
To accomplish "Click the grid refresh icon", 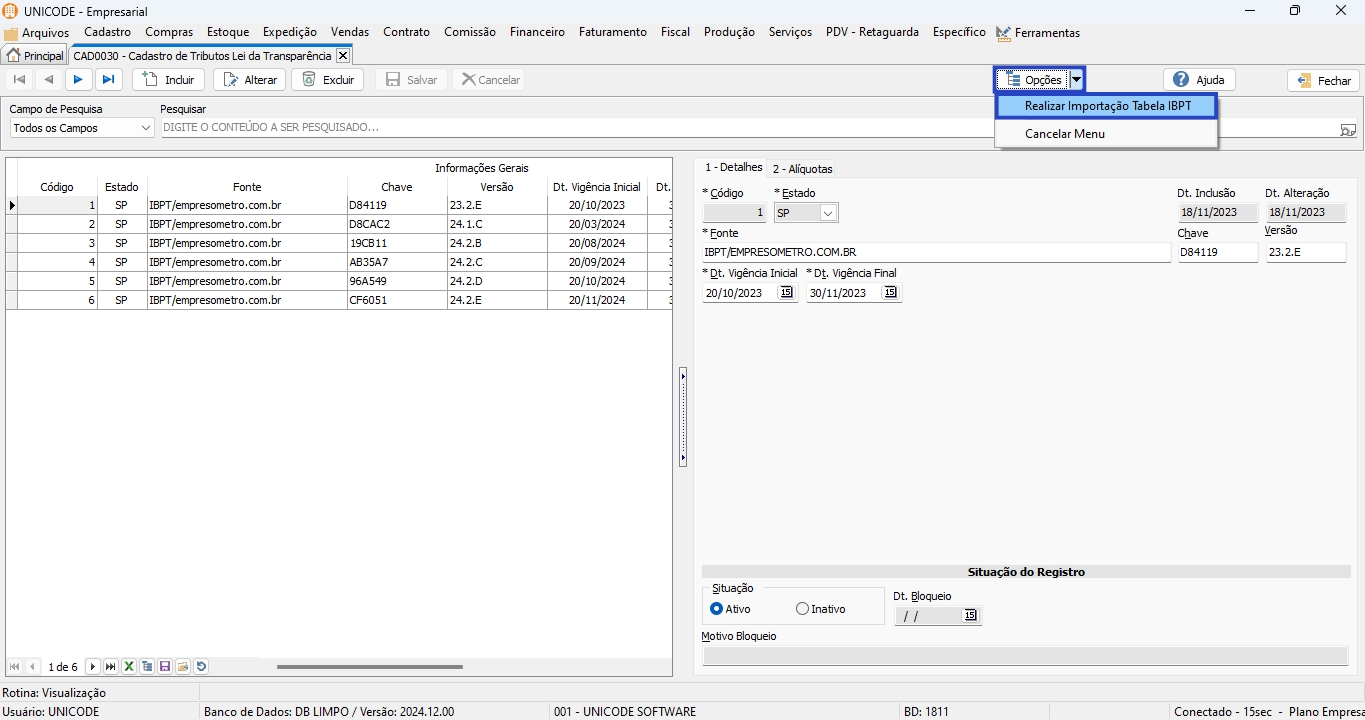I will point(201,667).
